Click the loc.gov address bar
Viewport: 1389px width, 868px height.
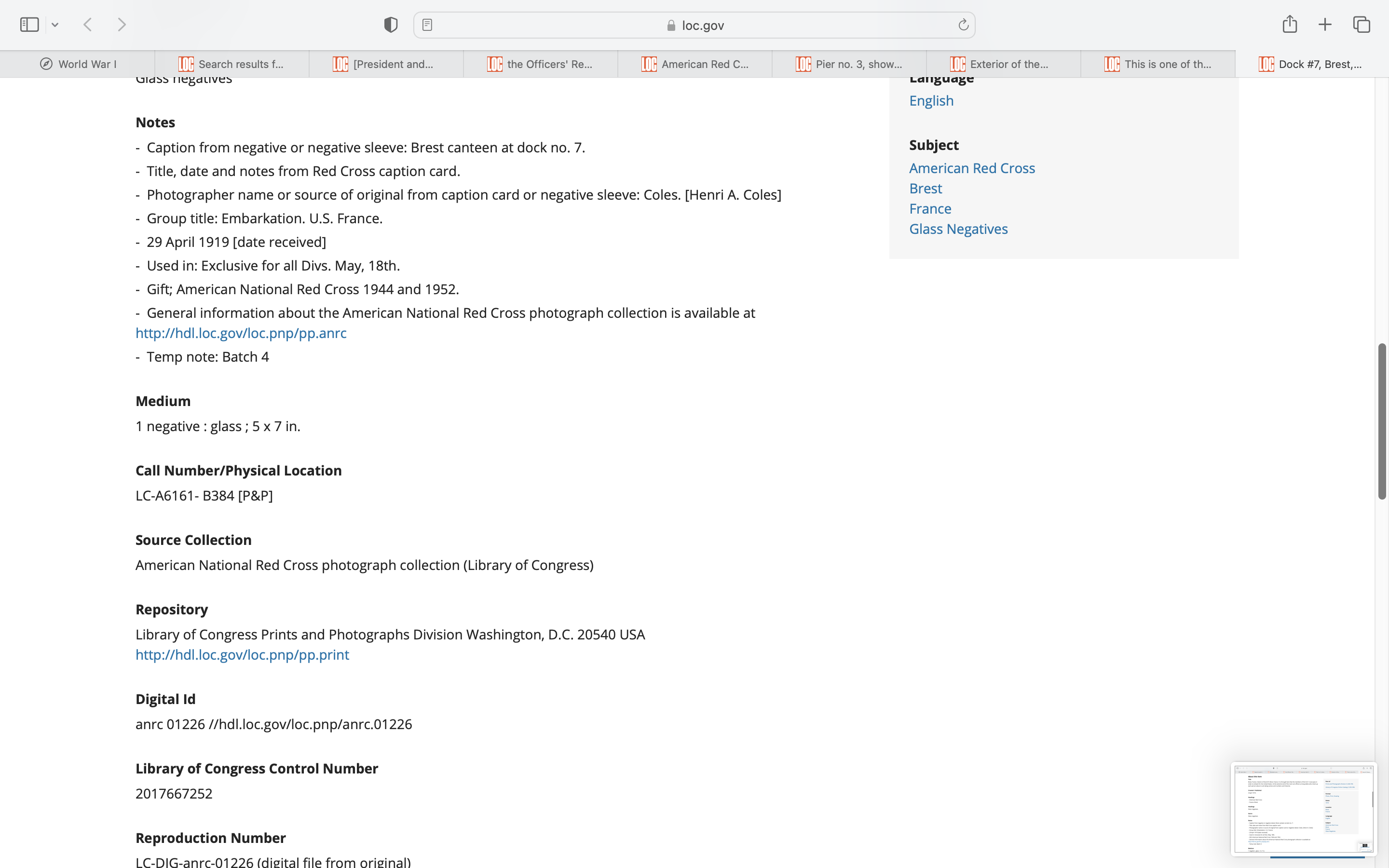(x=694, y=25)
